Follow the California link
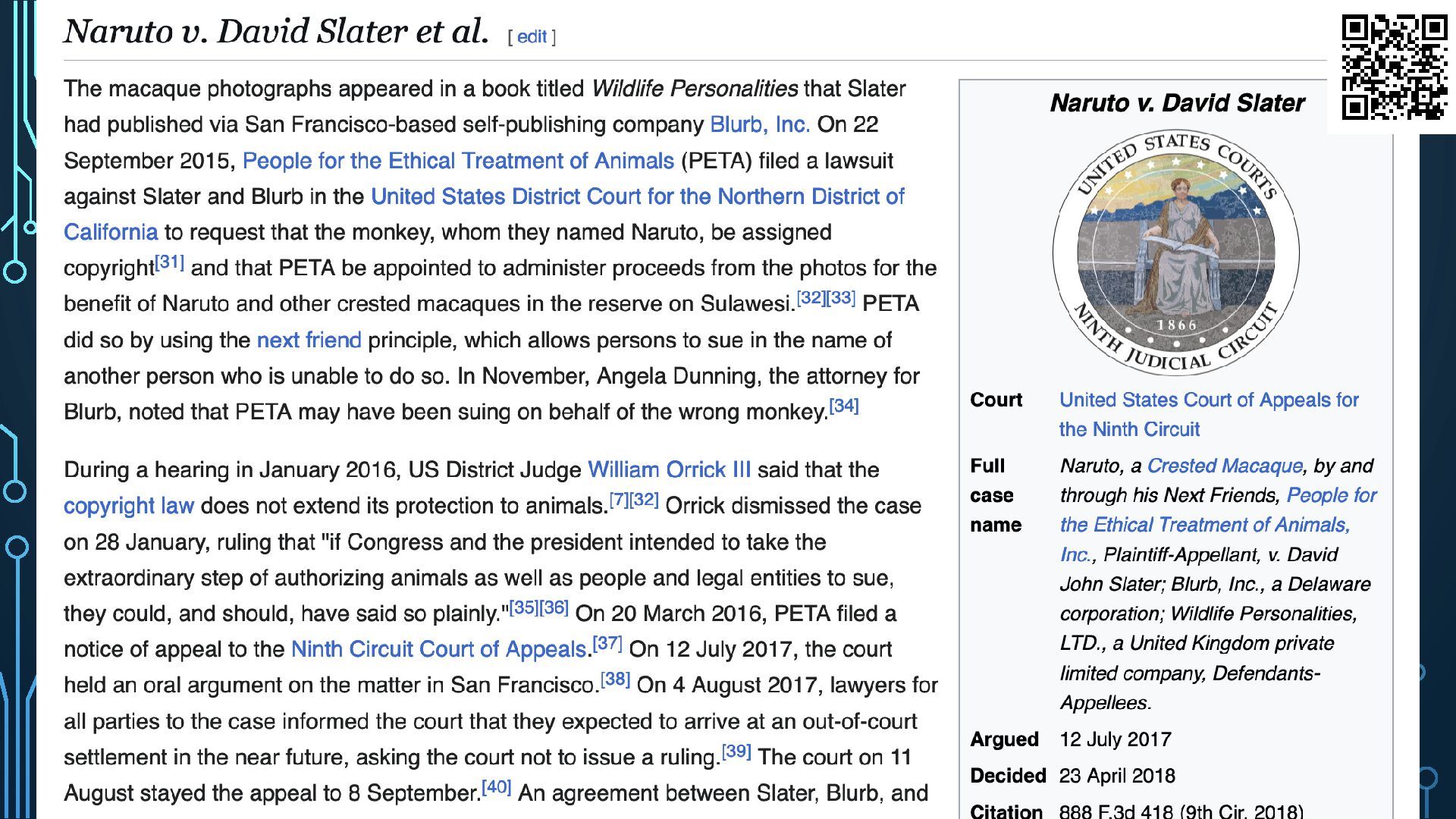Screen dimensions: 1456x819 point(111,232)
